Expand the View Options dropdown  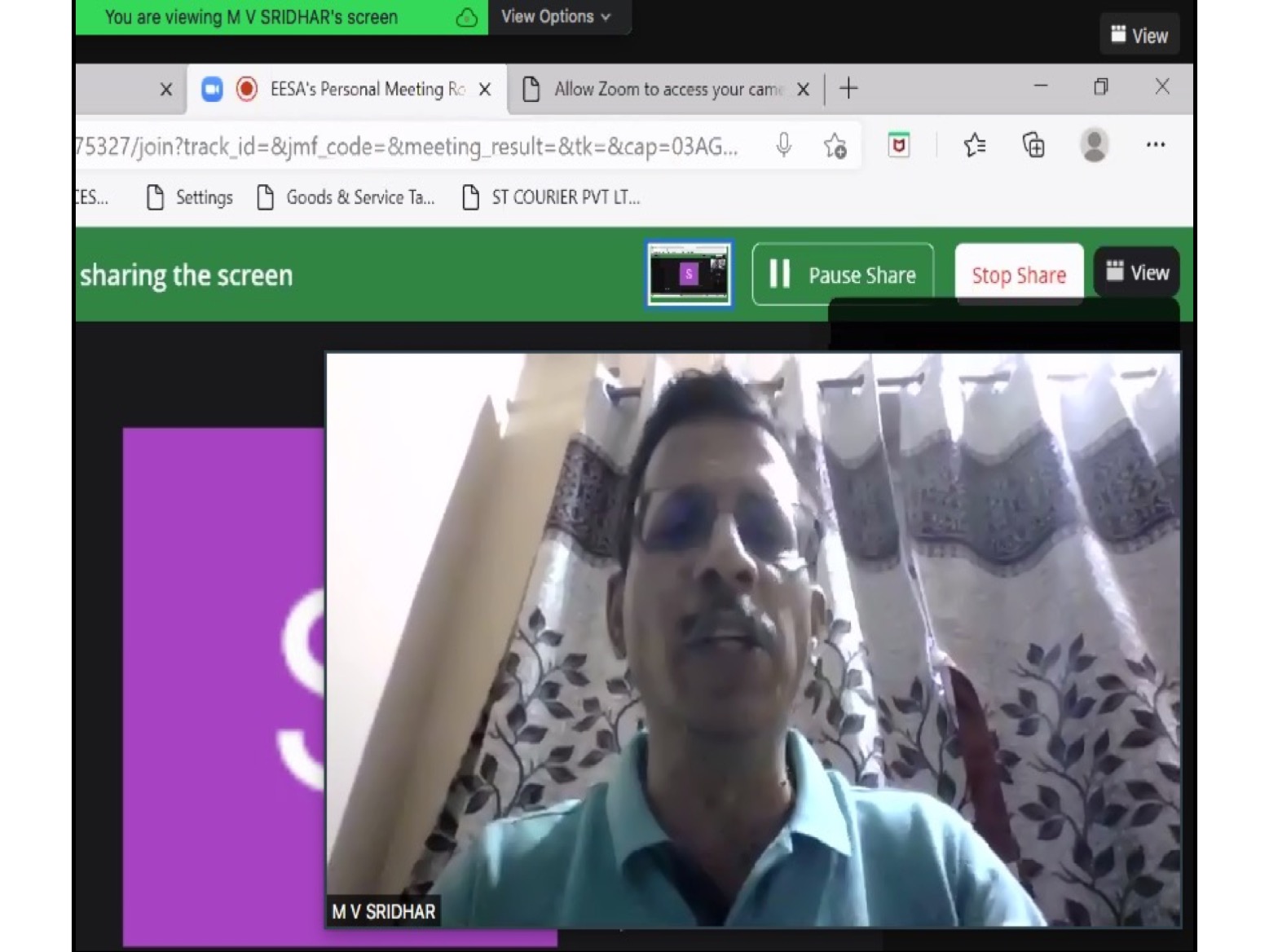coord(556,17)
